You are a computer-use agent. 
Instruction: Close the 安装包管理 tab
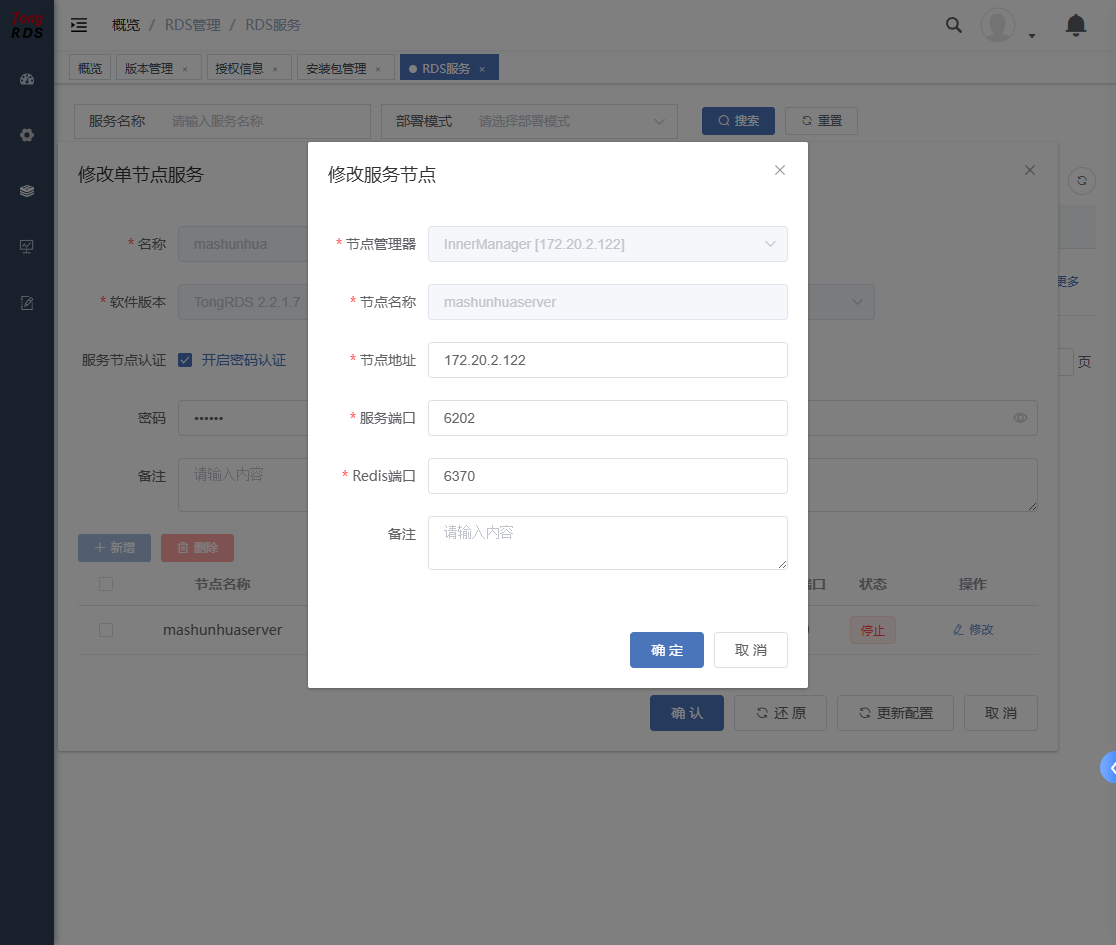pos(378,69)
